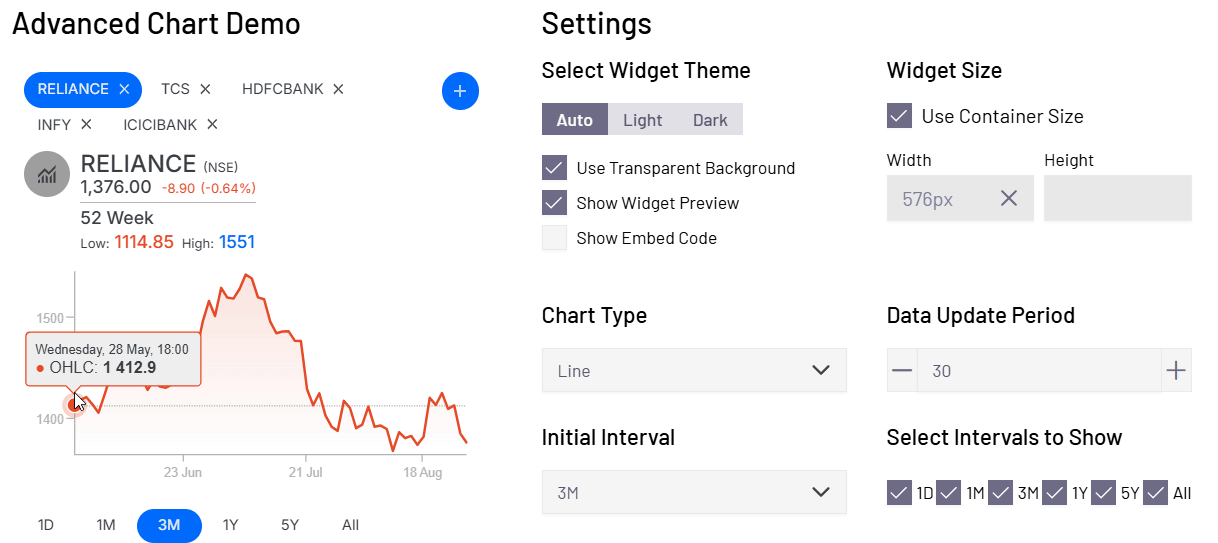Image resolution: width=1218 pixels, height=543 pixels.
Task: Set chart range to 1D
Action: pyautogui.click(x=46, y=525)
